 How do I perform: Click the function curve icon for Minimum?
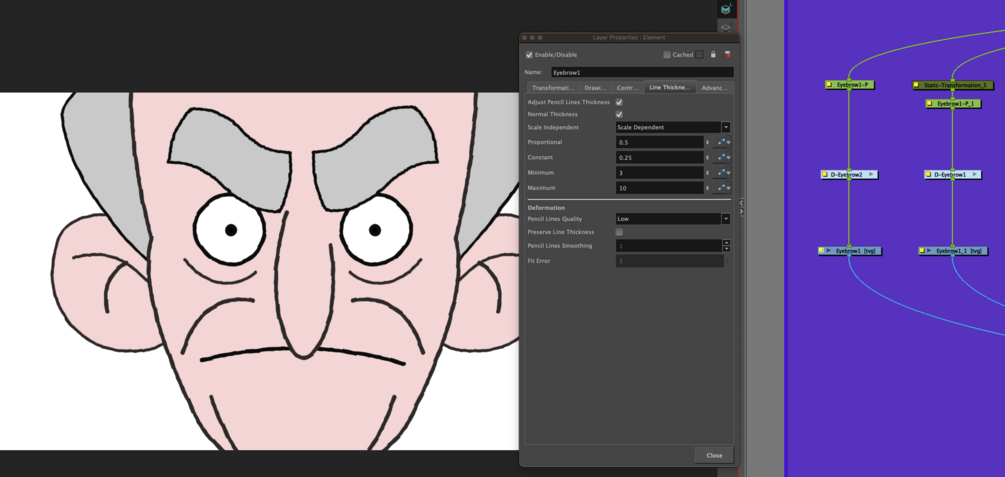[720, 173]
